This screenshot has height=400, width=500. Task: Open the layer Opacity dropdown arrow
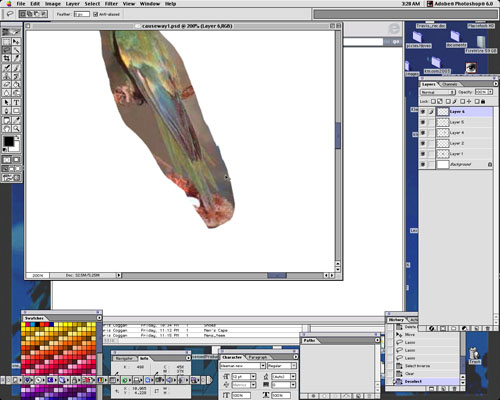pyautogui.click(x=490, y=92)
